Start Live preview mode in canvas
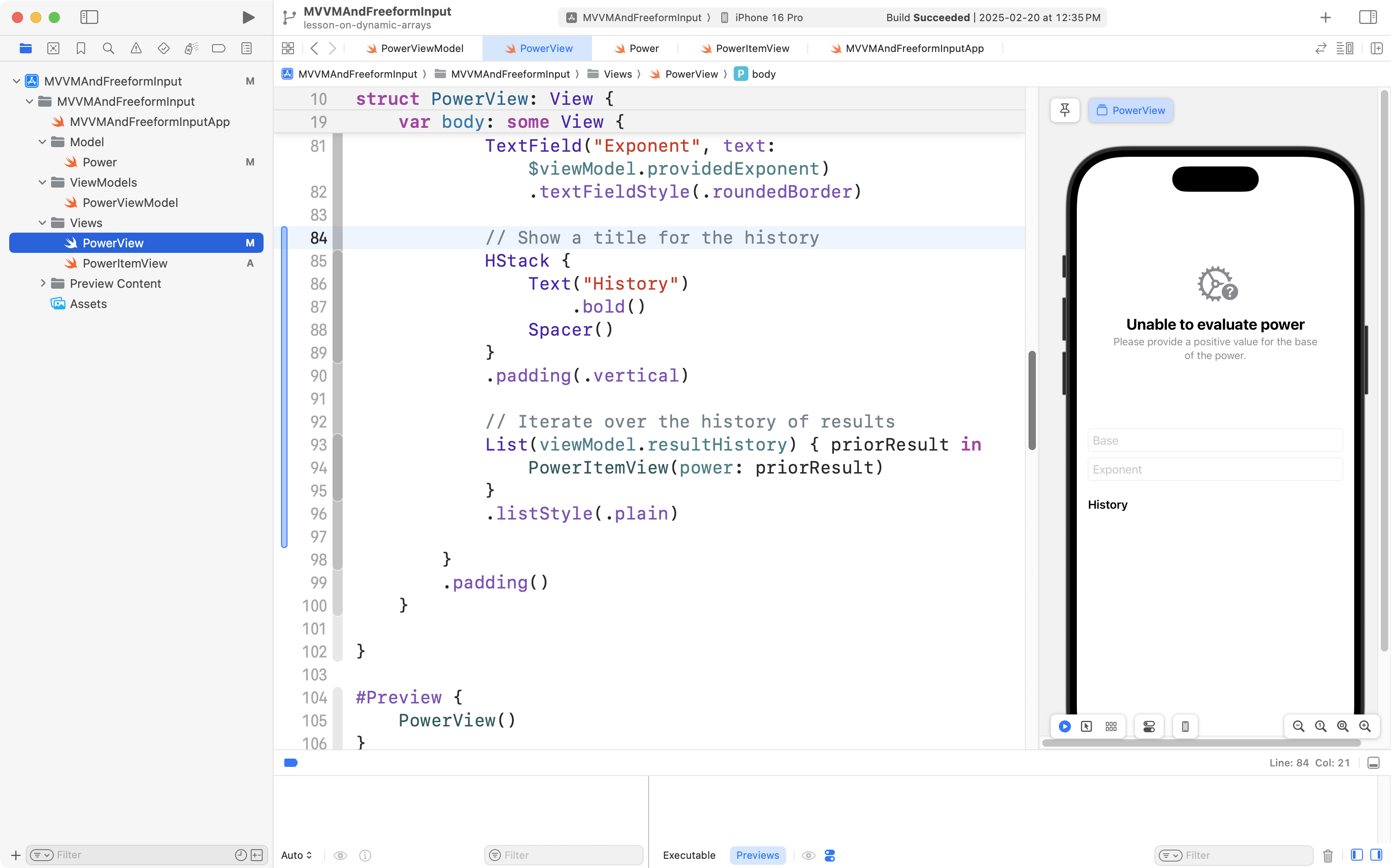Viewport: 1391px width, 868px height. click(x=1064, y=726)
